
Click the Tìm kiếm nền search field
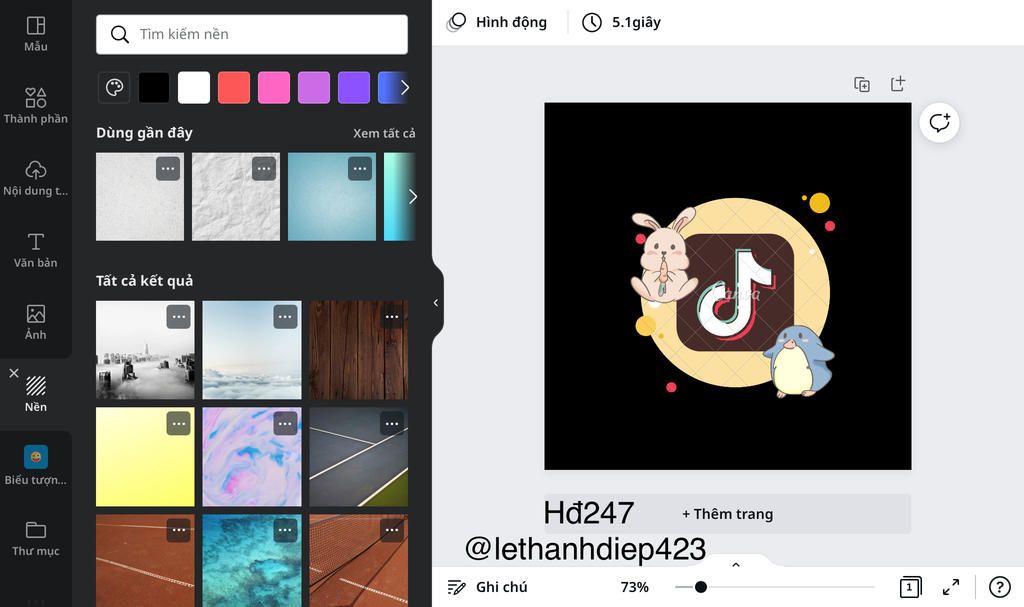251,34
